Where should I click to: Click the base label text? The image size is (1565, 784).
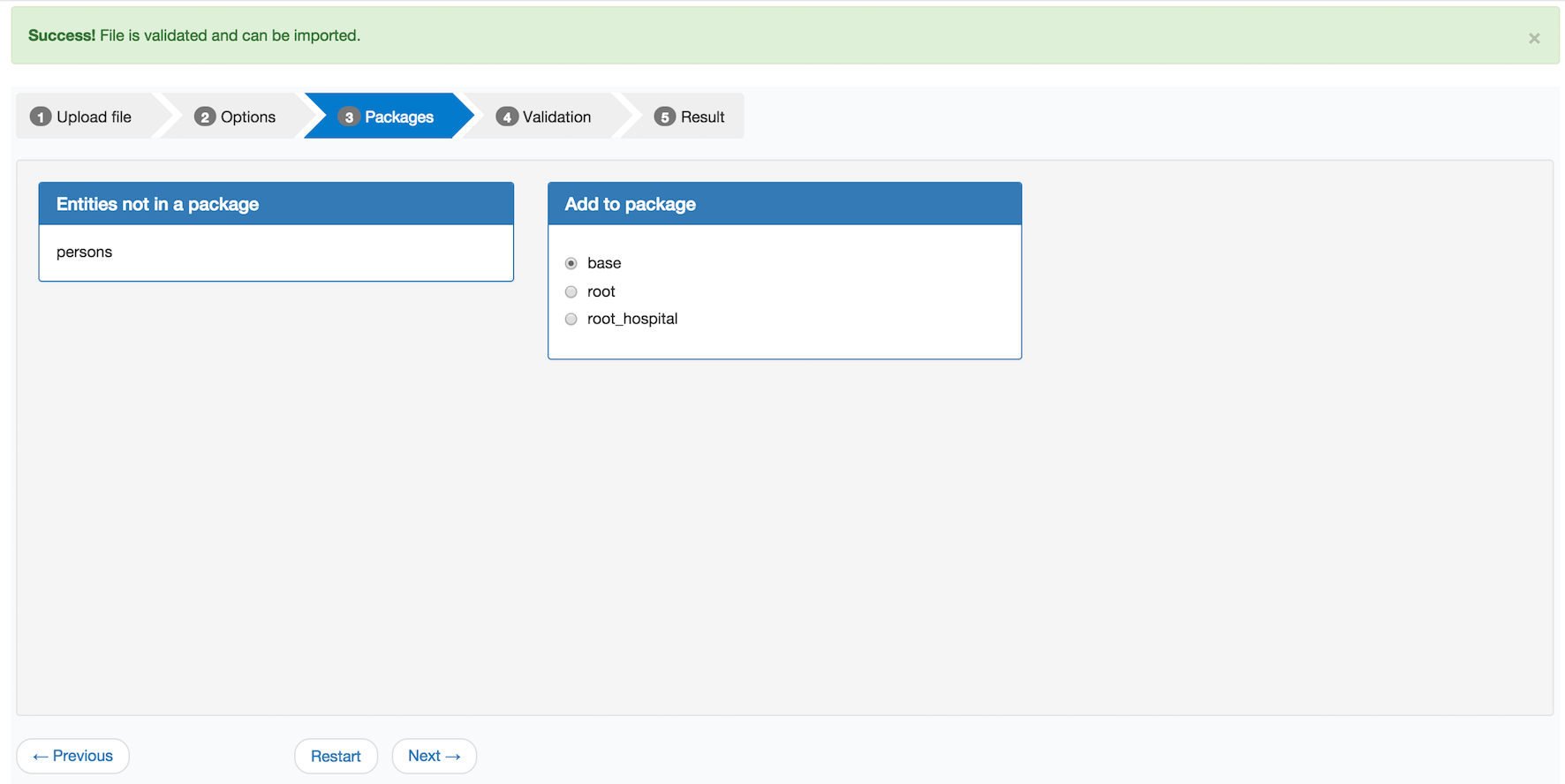point(604,263)
